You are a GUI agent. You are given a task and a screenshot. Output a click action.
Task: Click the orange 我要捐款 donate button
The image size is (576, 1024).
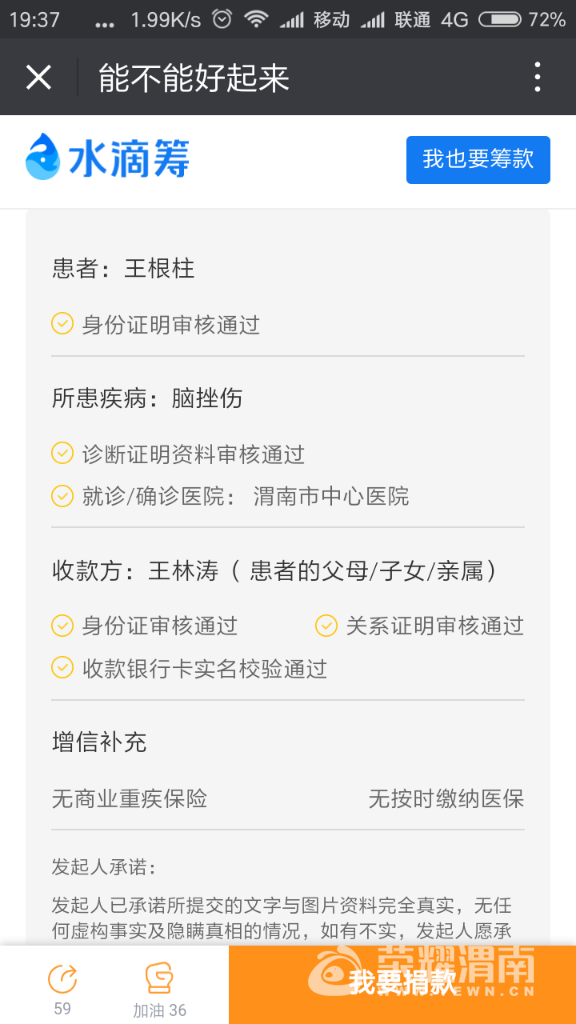tap(402, 984)
